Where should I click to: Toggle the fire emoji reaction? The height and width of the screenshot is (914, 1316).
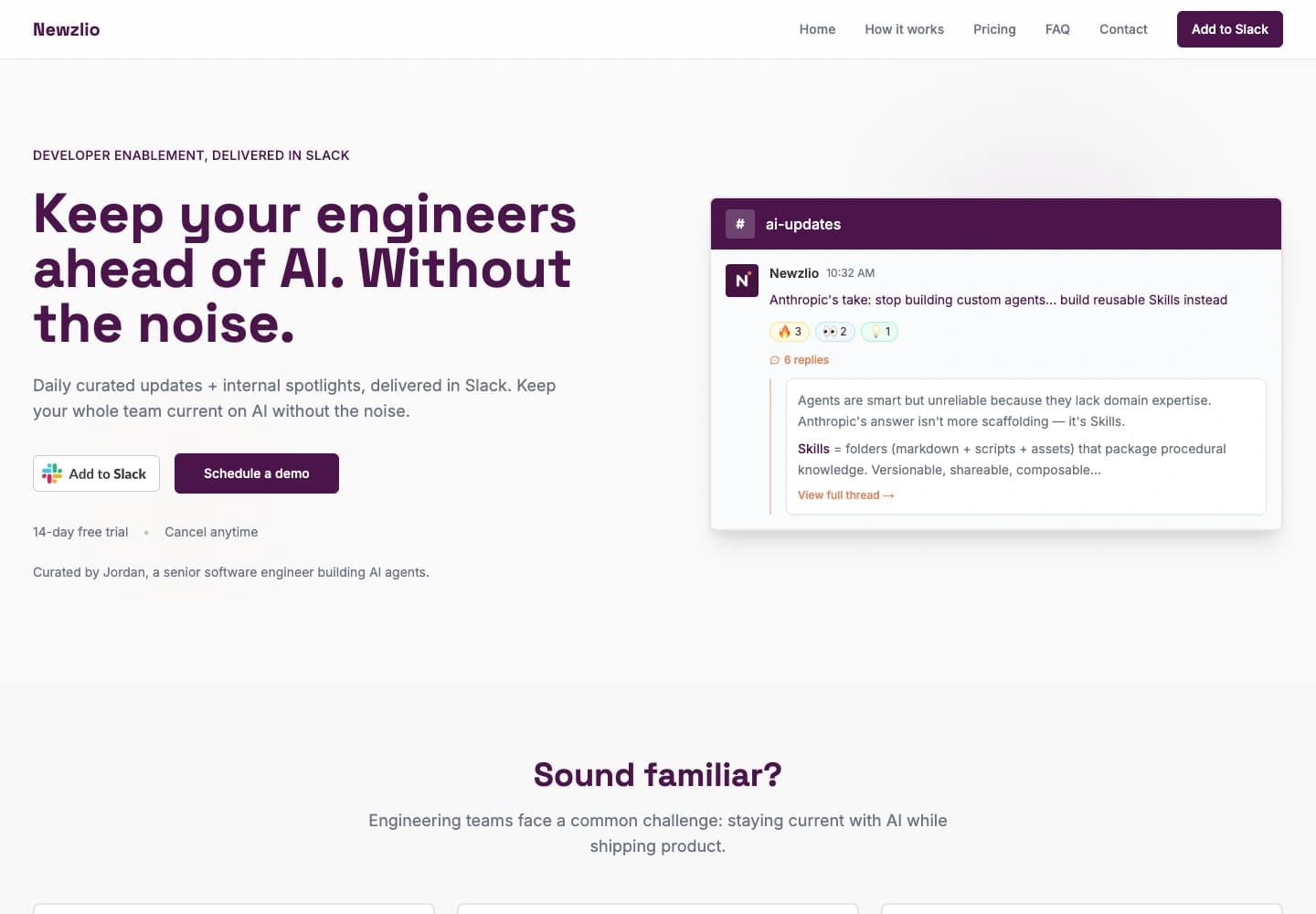click(790, 332)
